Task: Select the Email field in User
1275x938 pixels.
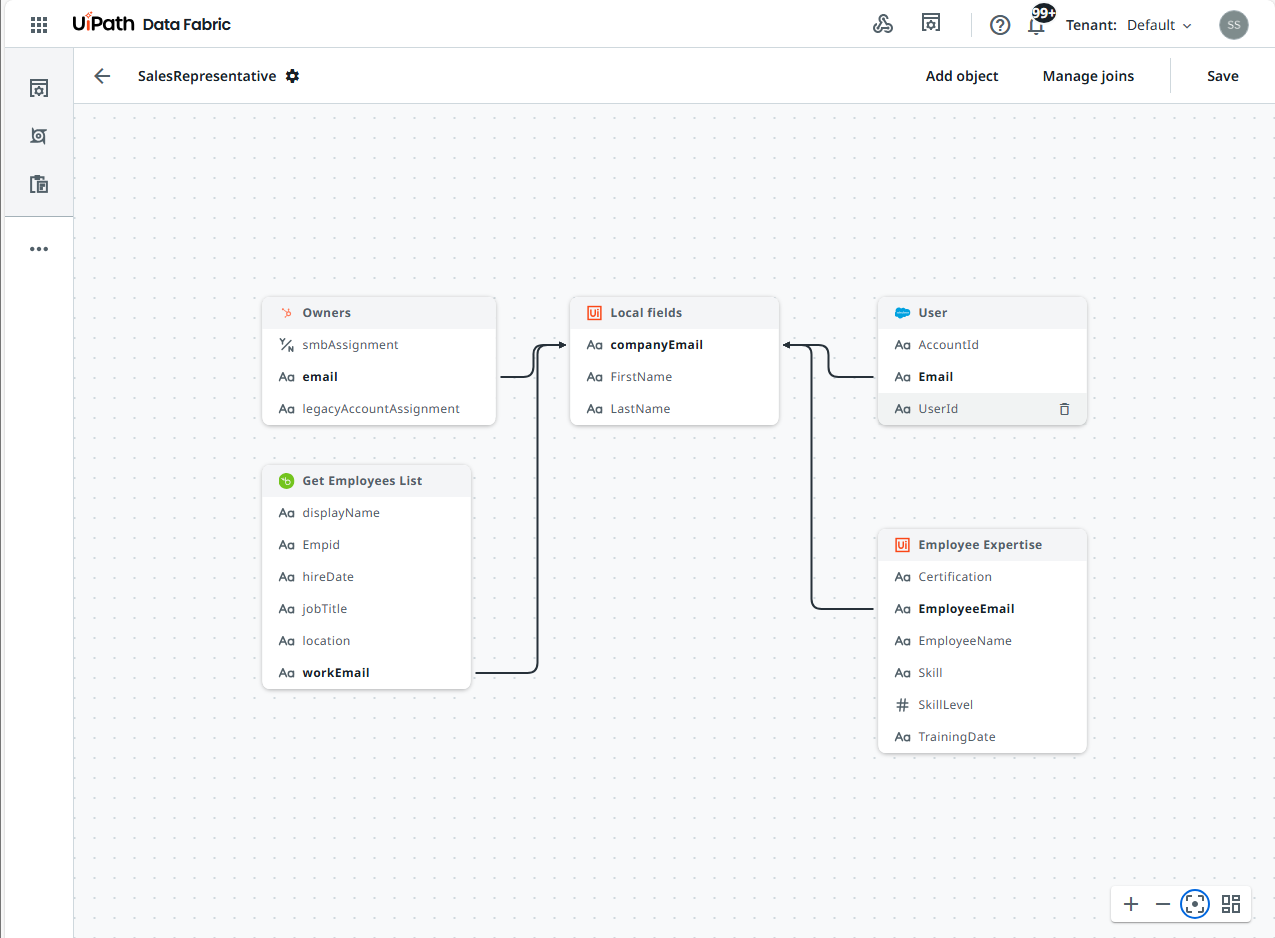Action: pos(982,377)
